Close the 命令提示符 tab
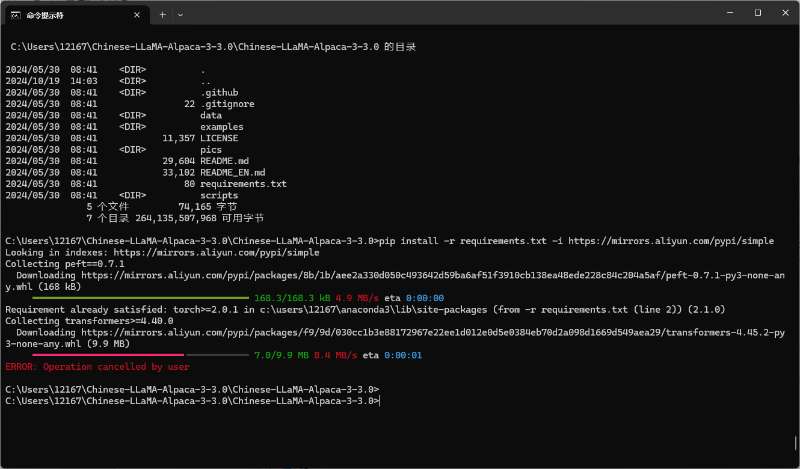 [x=136, y=14]
